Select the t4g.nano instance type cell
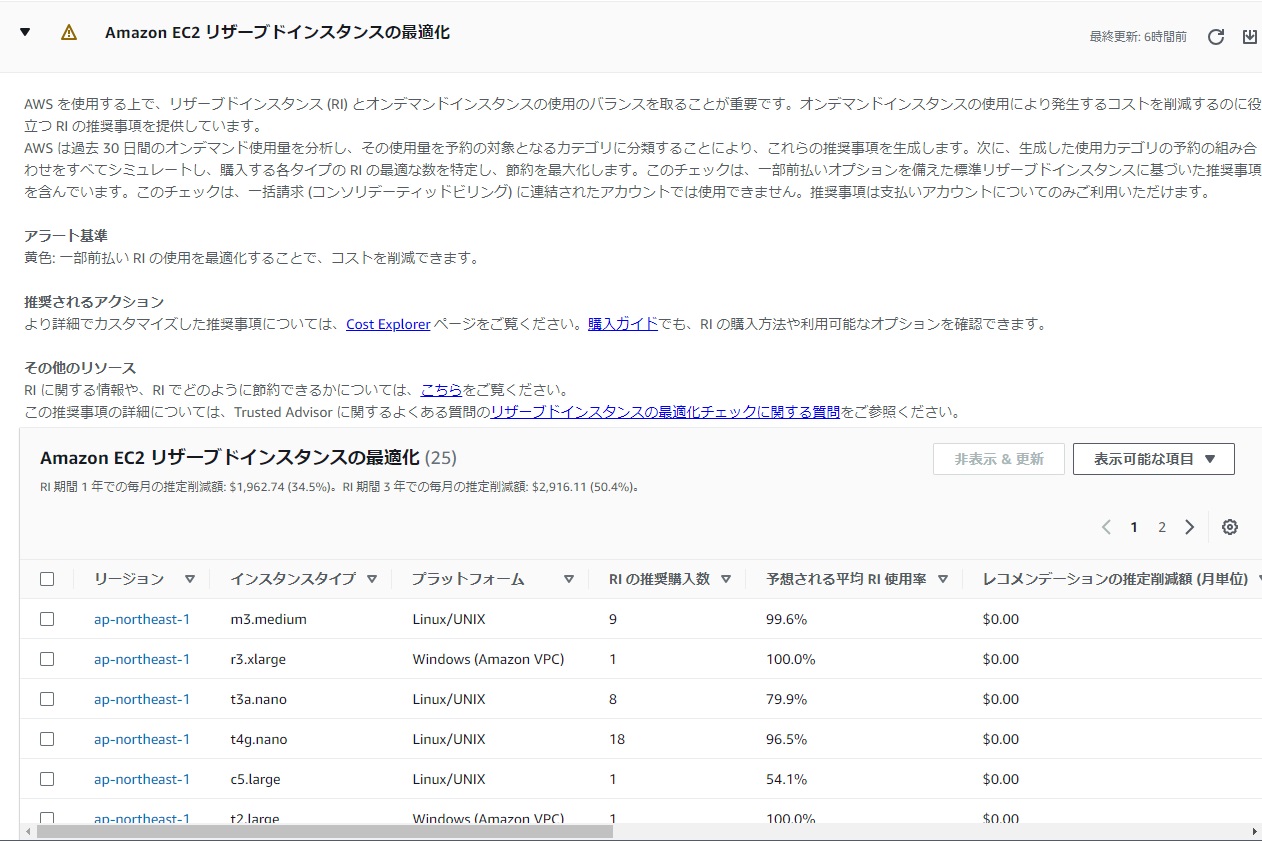This screenshot has width=1262, height=841. pyautogui.click(x=258, y=739)
